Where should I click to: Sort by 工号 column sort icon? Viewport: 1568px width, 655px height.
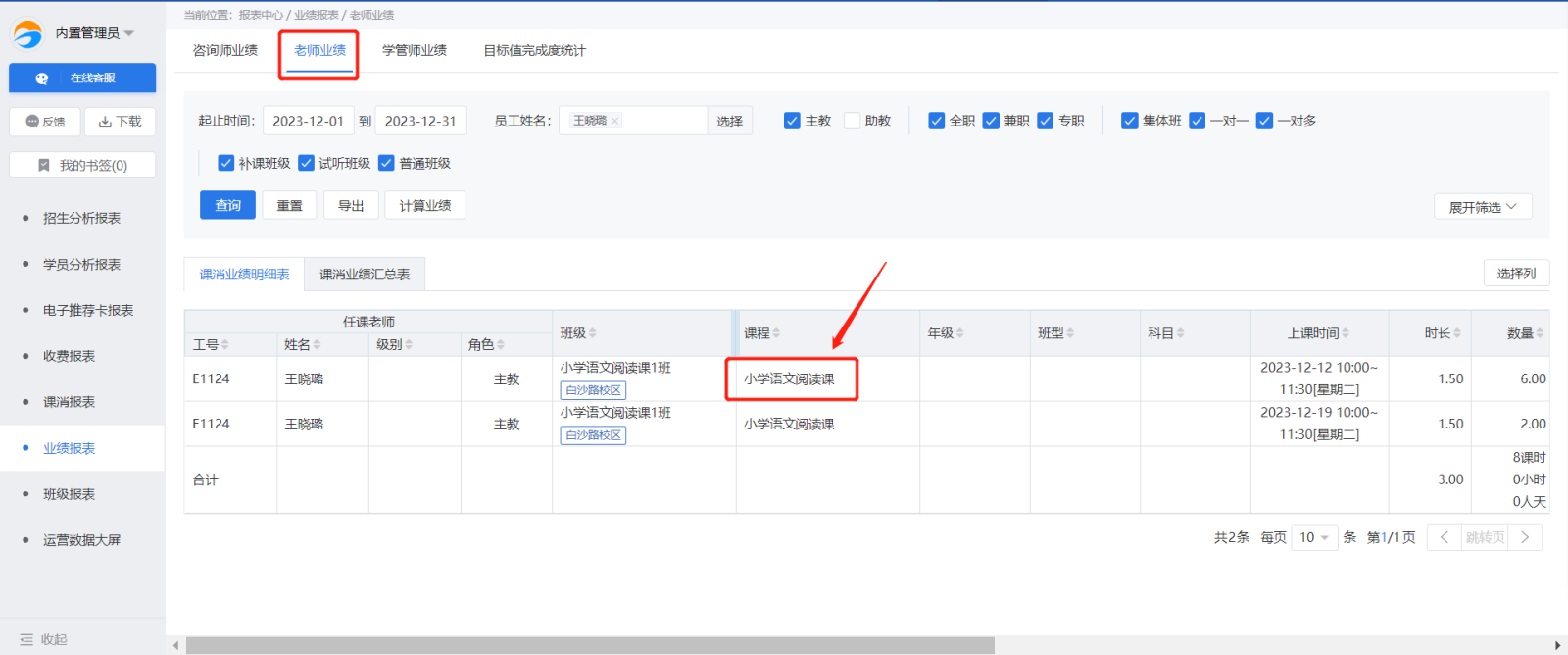(x=225, y=344)
